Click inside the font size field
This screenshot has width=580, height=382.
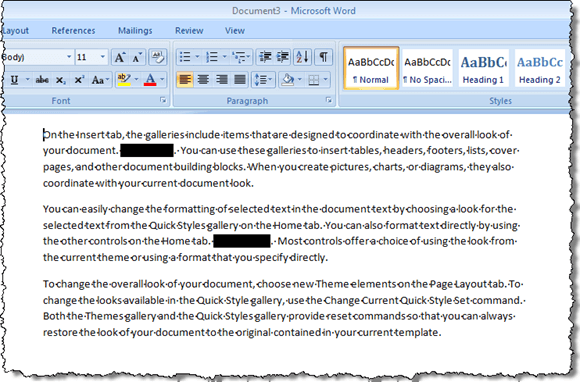coord(87,57)
